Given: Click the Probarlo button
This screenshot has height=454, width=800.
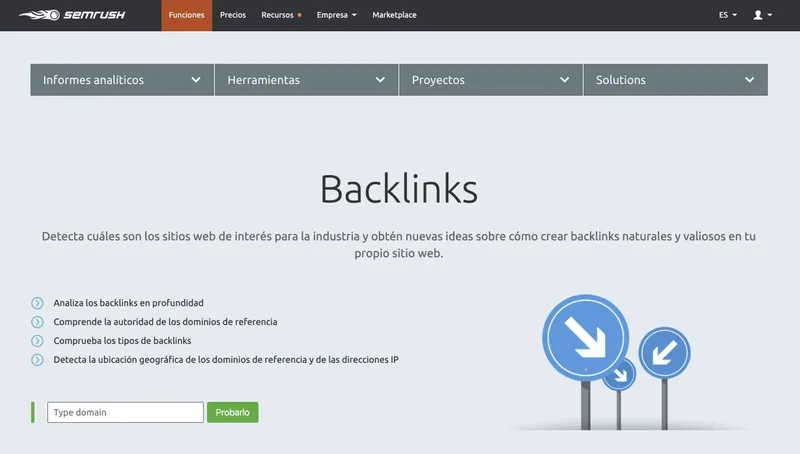Looking at the screenshot, I should click(x=233, y=412).
